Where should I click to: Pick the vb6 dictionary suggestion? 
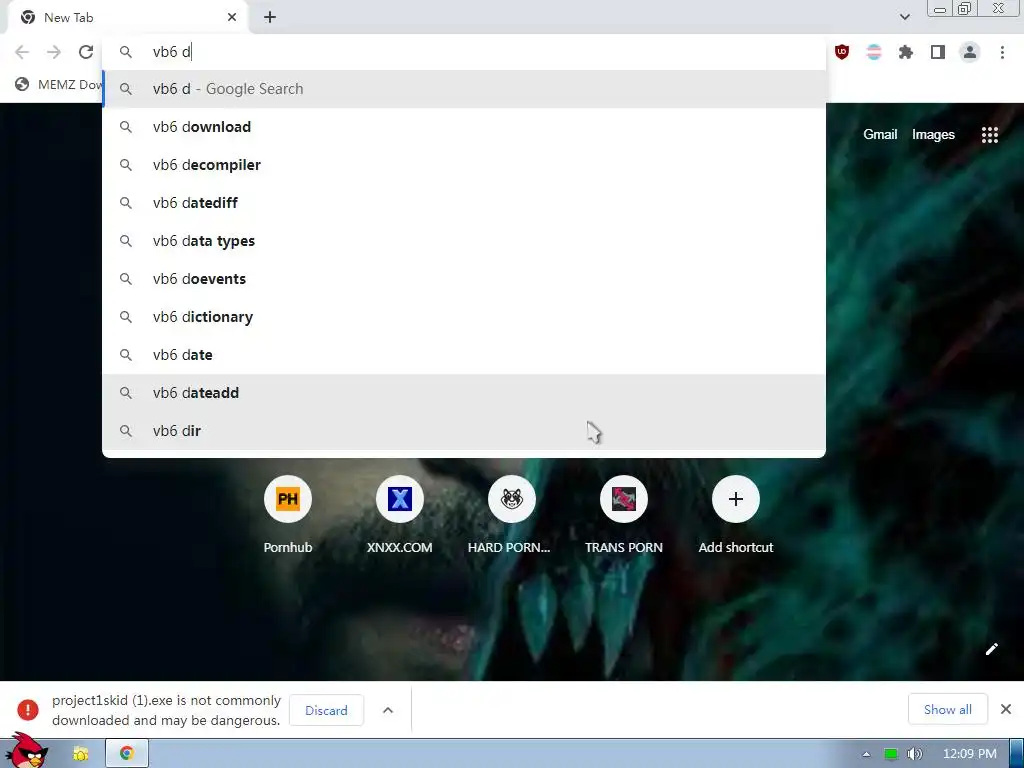pyautogui.click(x=464, y=317)
